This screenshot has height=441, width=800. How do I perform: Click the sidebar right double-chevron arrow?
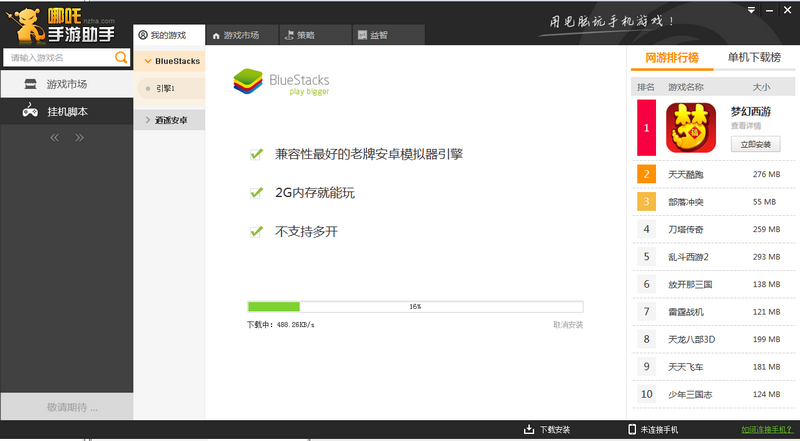pos(80,138)
